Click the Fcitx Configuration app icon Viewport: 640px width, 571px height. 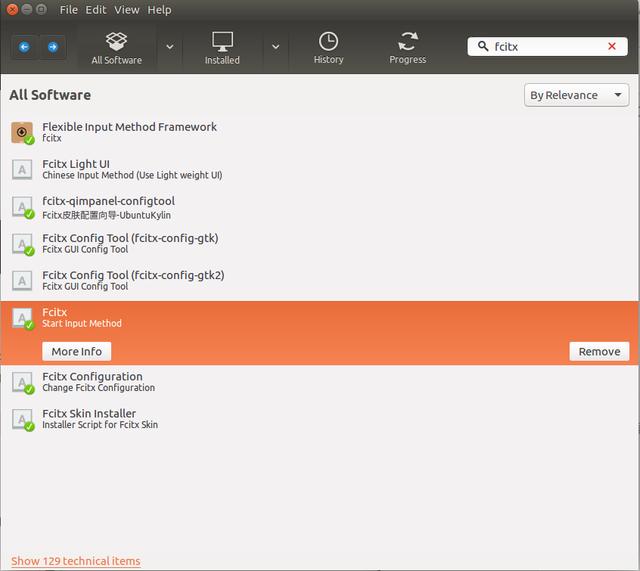(22, 382)
